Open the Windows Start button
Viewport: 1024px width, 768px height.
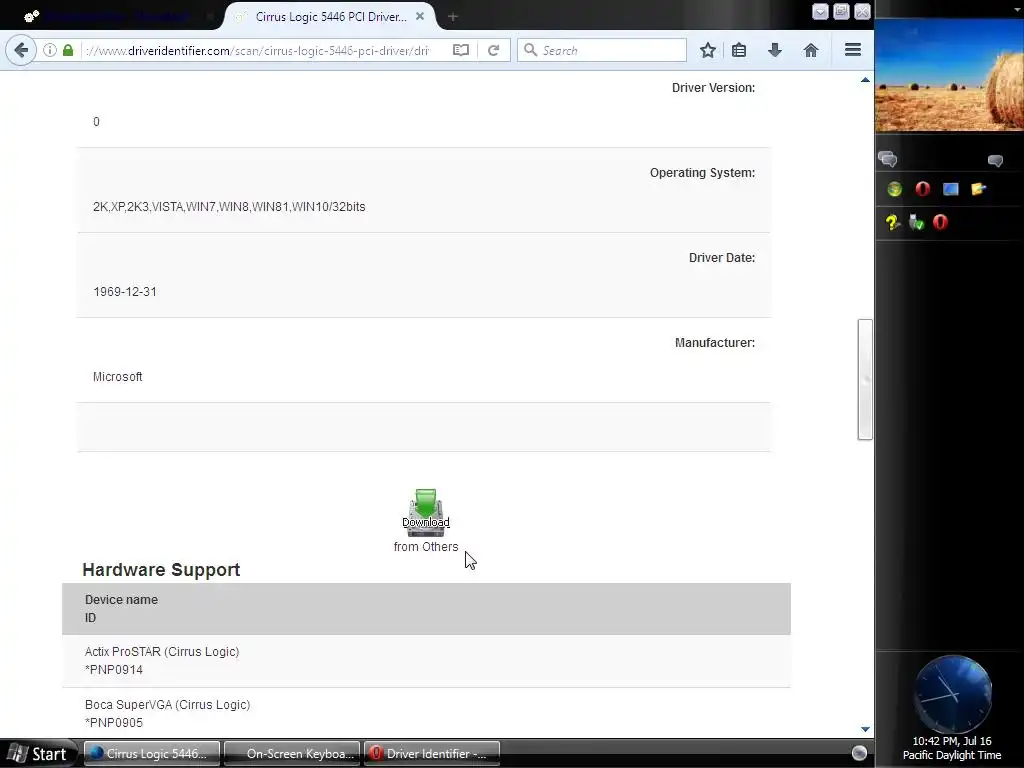coord(39,754)
